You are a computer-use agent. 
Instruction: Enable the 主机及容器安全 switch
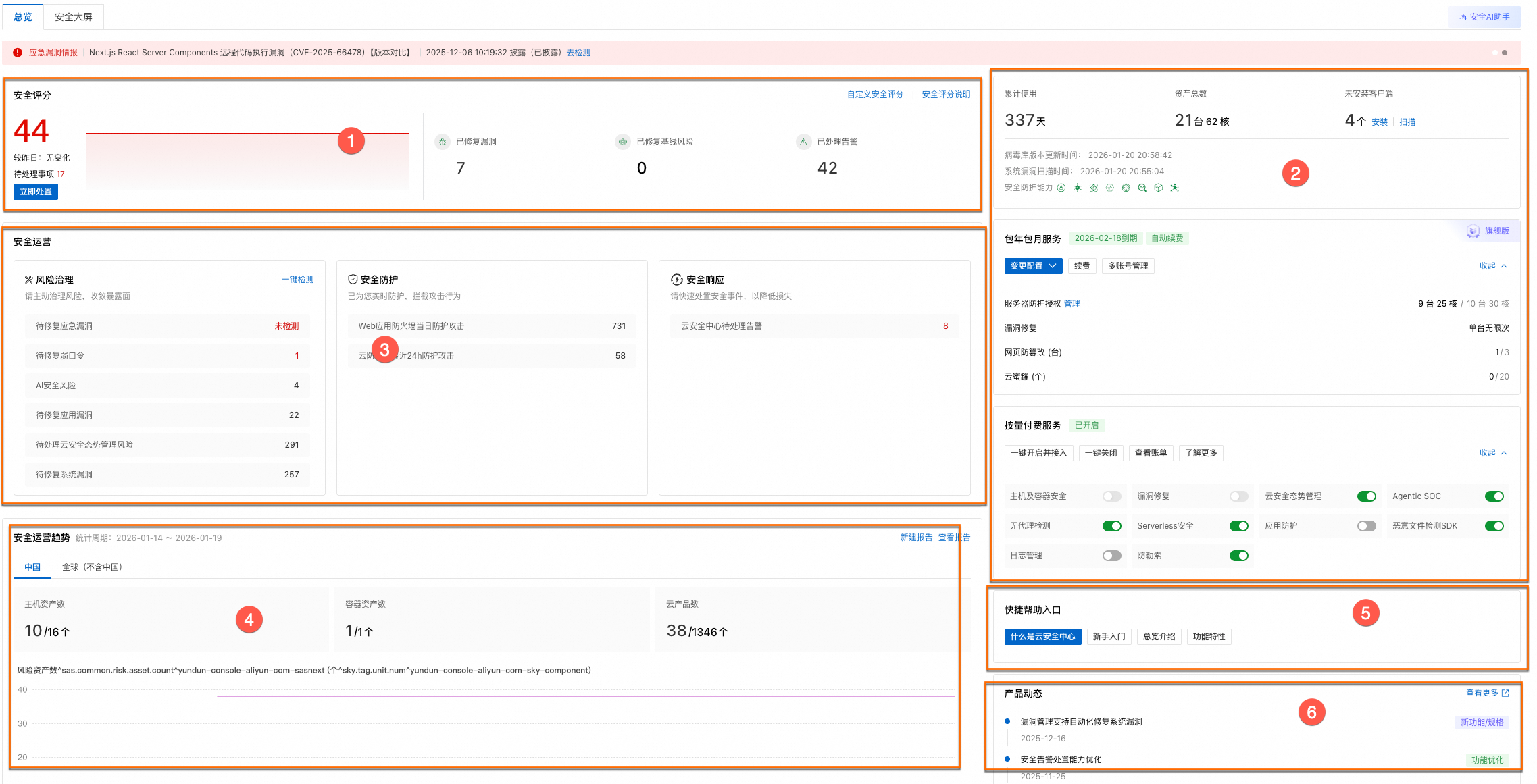1111,497
